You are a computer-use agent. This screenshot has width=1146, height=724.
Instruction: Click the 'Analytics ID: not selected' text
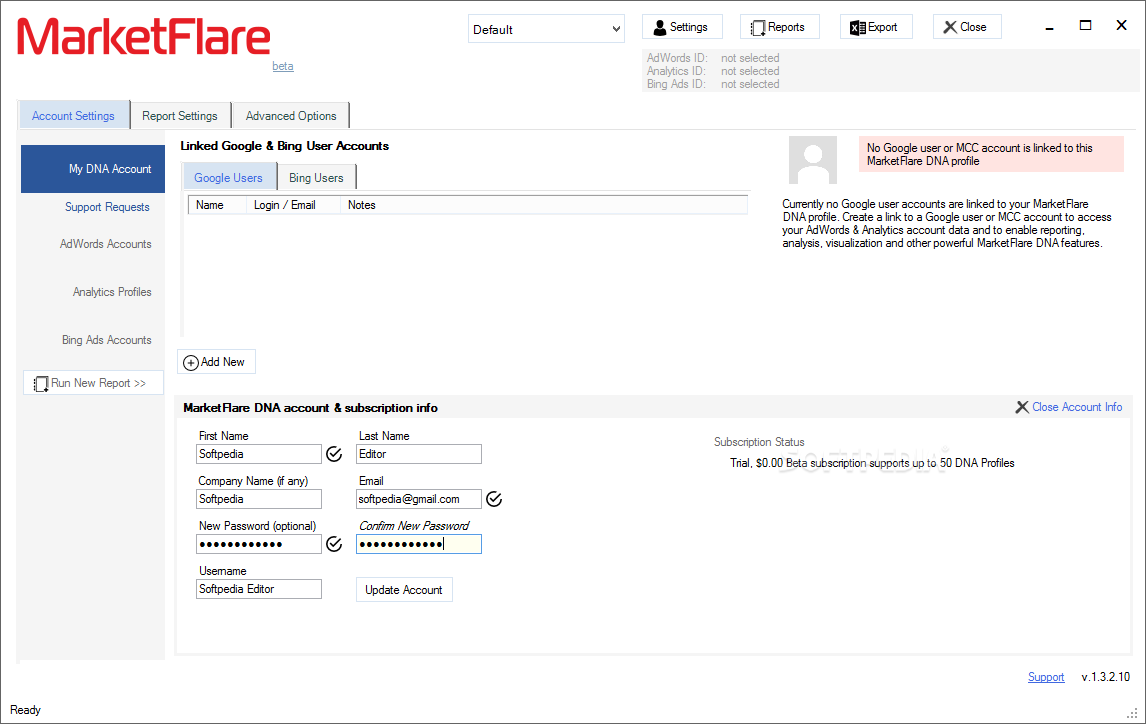pyautogui.click(x=713, y=71)
